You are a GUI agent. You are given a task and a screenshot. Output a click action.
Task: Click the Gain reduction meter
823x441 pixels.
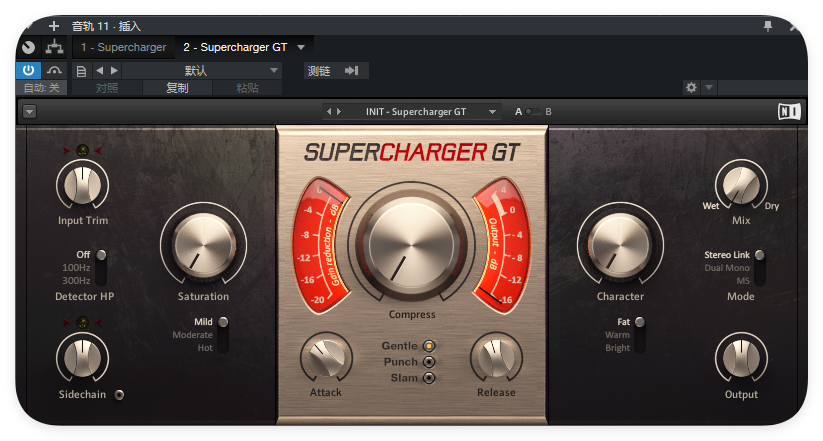[320, 245]
